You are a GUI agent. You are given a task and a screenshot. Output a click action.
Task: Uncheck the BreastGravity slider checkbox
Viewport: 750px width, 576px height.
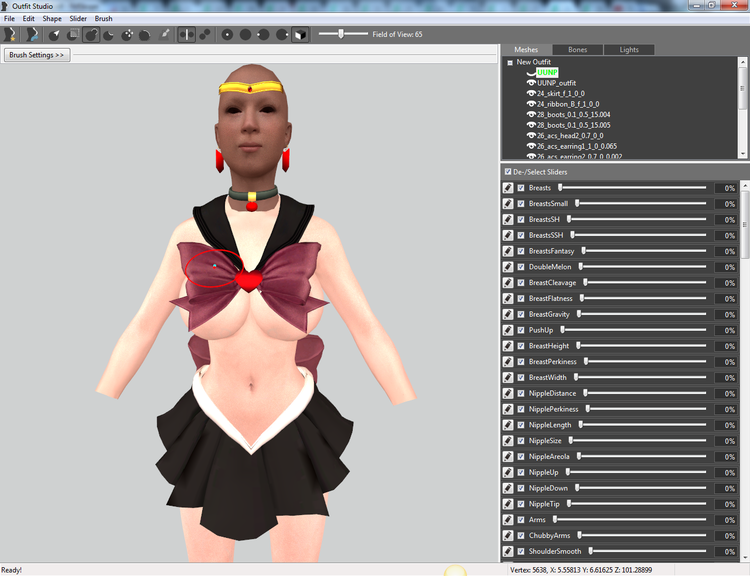click(521, 314)
